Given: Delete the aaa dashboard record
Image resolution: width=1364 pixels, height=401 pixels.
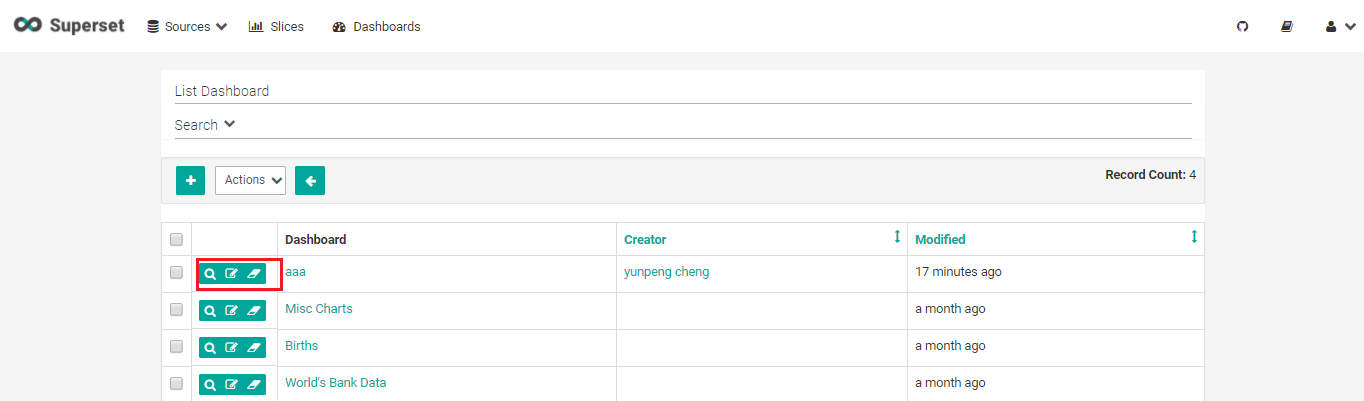Looking at the screenshot, I should click(254, 273).
